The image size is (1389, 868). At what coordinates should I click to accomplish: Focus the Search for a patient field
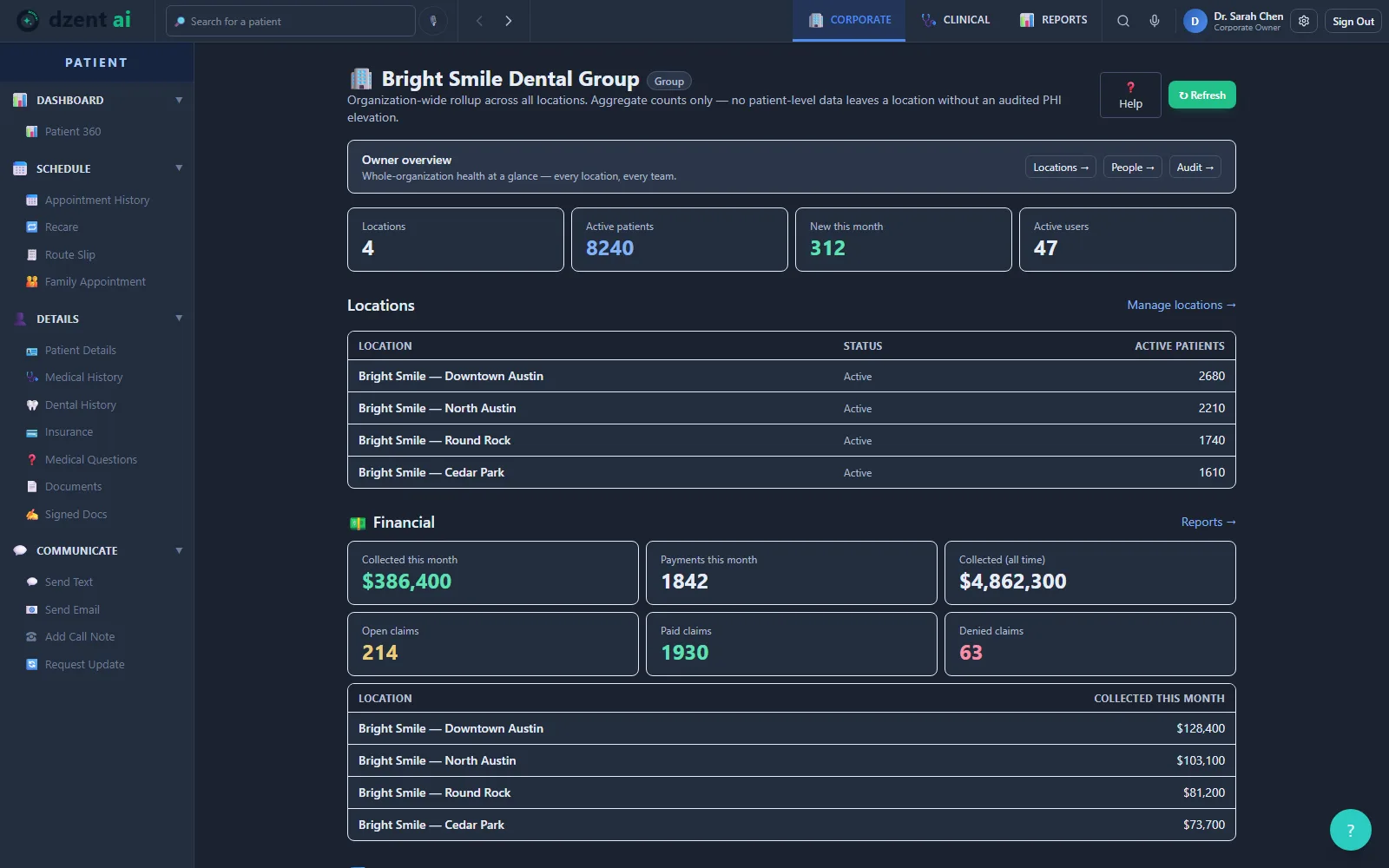tap(291, 21)
